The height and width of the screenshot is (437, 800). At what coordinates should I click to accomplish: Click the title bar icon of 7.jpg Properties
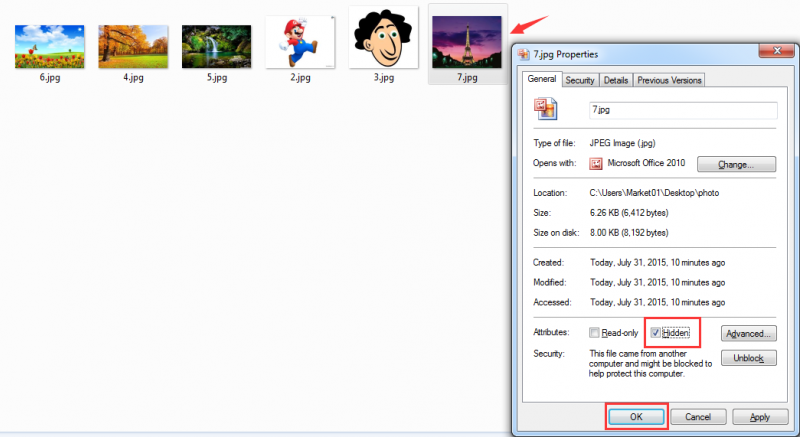point(523,54)
